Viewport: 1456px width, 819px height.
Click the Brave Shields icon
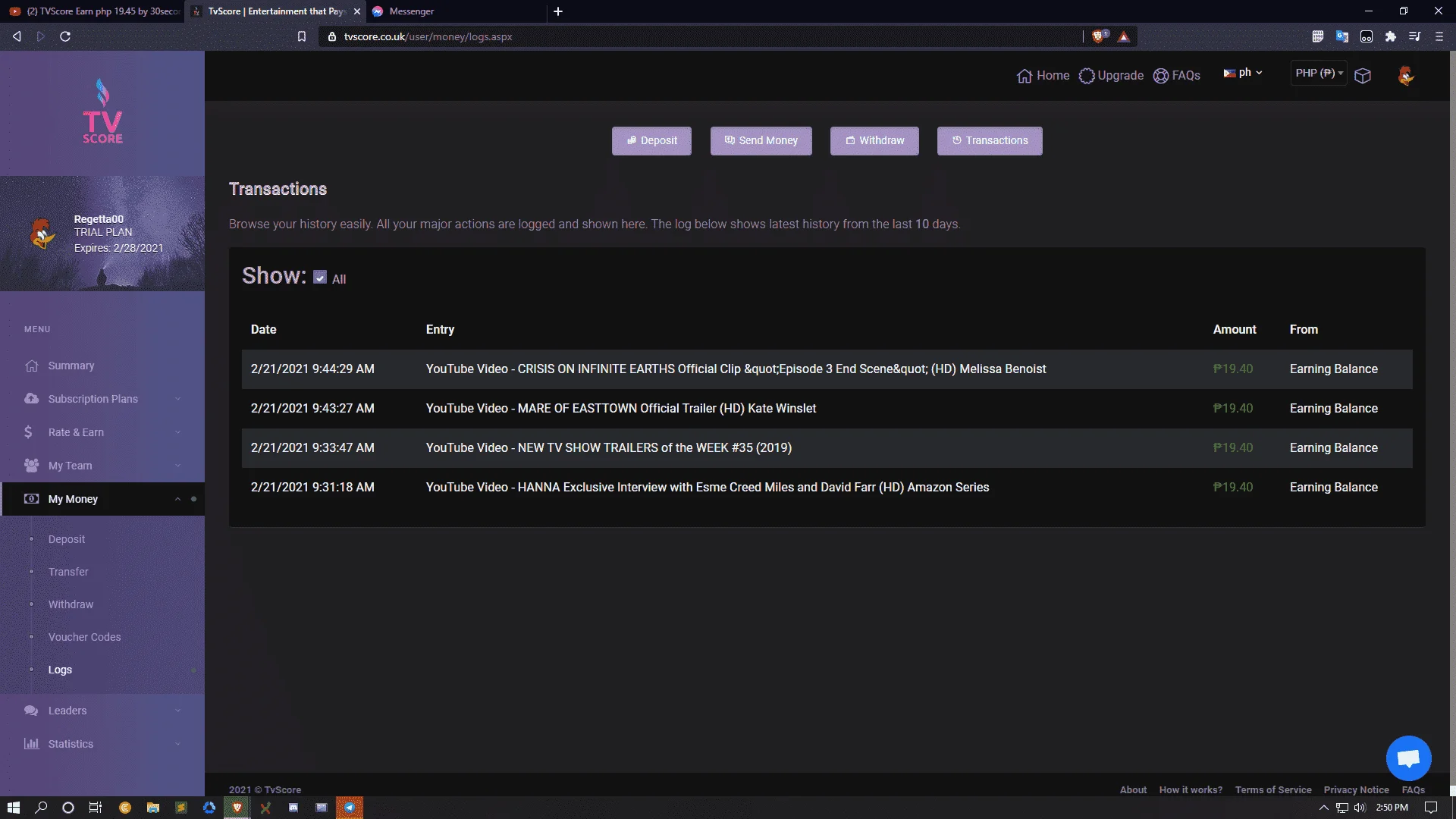pos(1099,36)
